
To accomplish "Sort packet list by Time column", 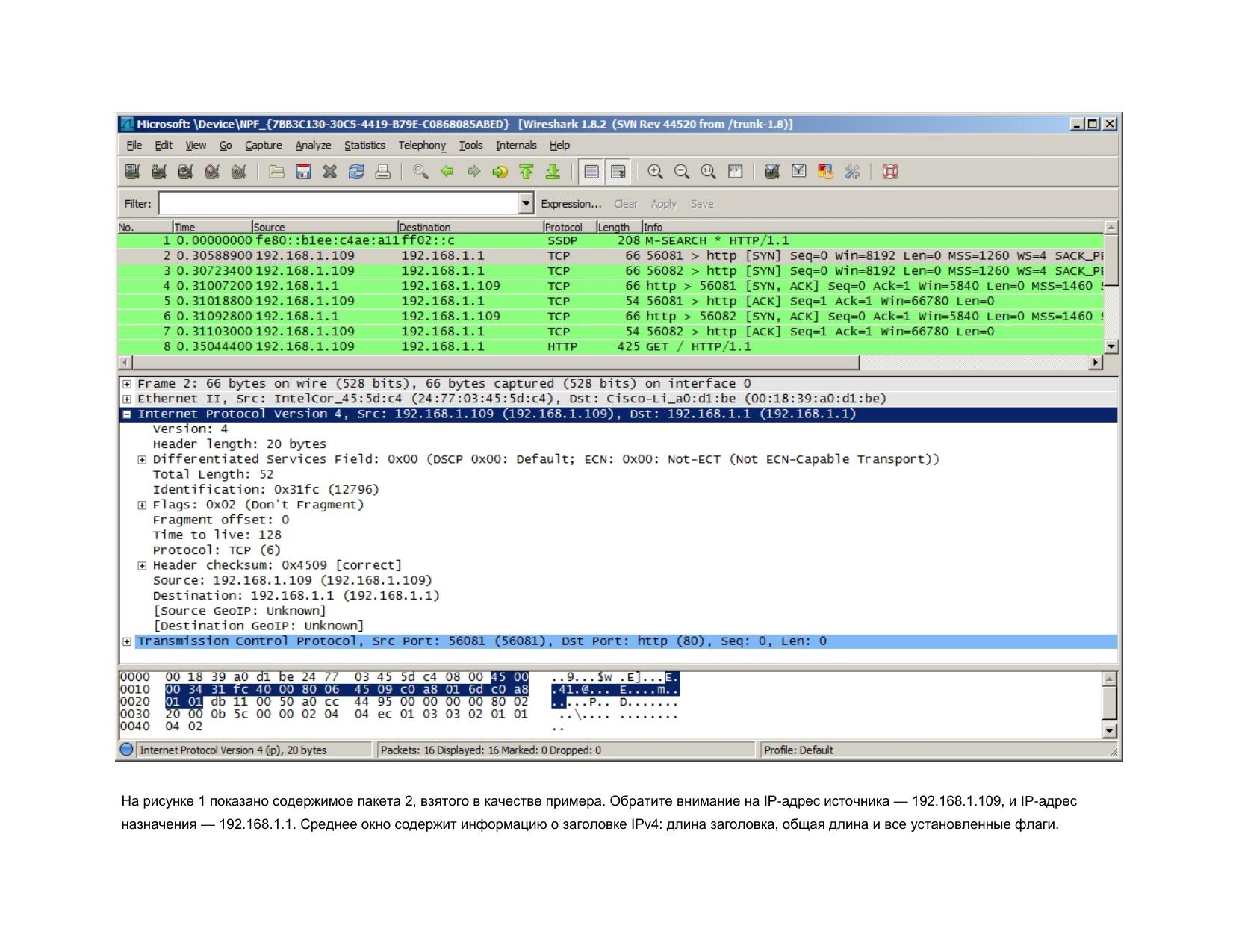I will tap(212, 227).
